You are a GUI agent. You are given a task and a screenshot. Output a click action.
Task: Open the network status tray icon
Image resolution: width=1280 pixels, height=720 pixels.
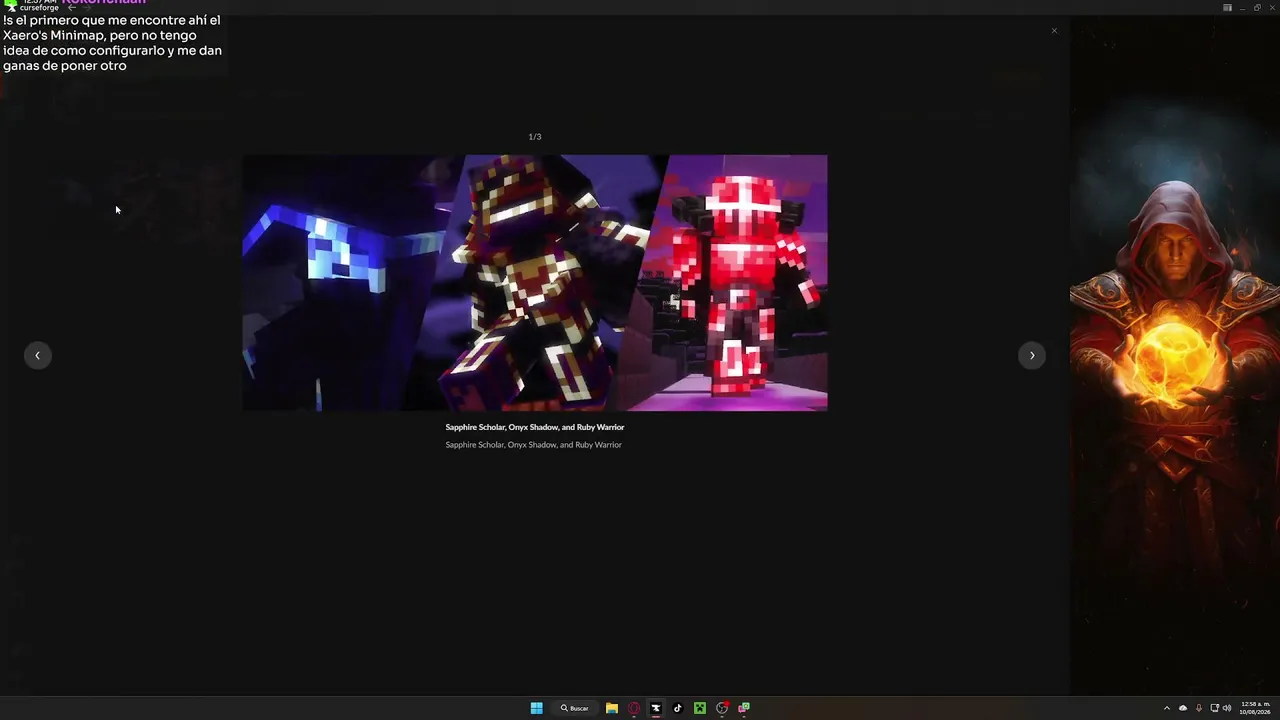(x=1214, y=708)
